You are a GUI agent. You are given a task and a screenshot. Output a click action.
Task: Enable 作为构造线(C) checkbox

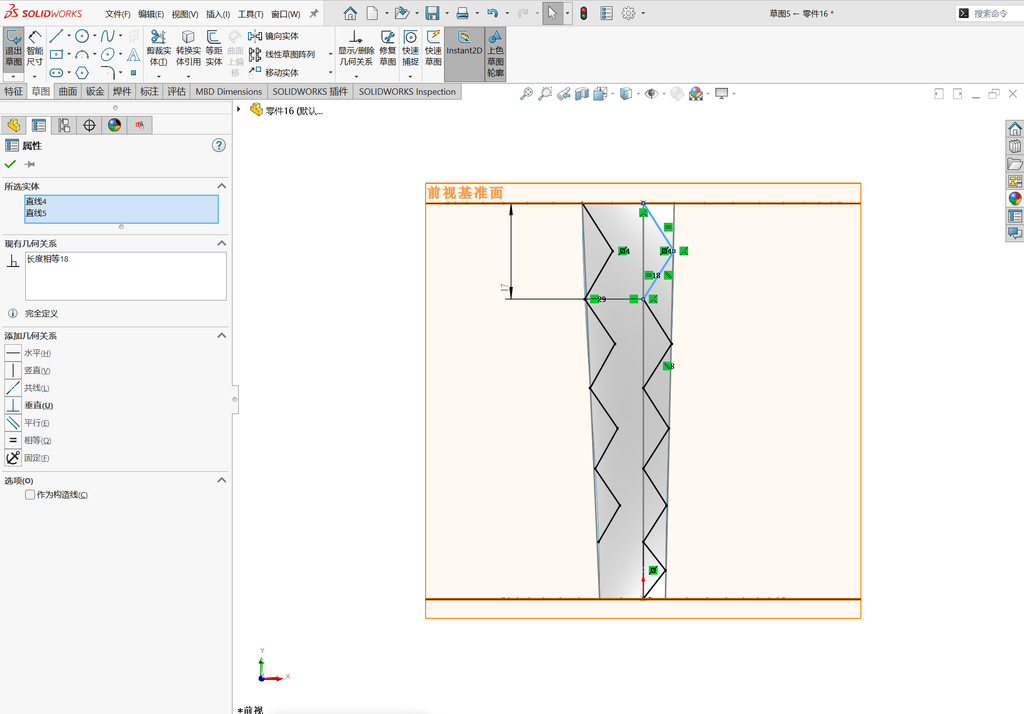(30, 495)
